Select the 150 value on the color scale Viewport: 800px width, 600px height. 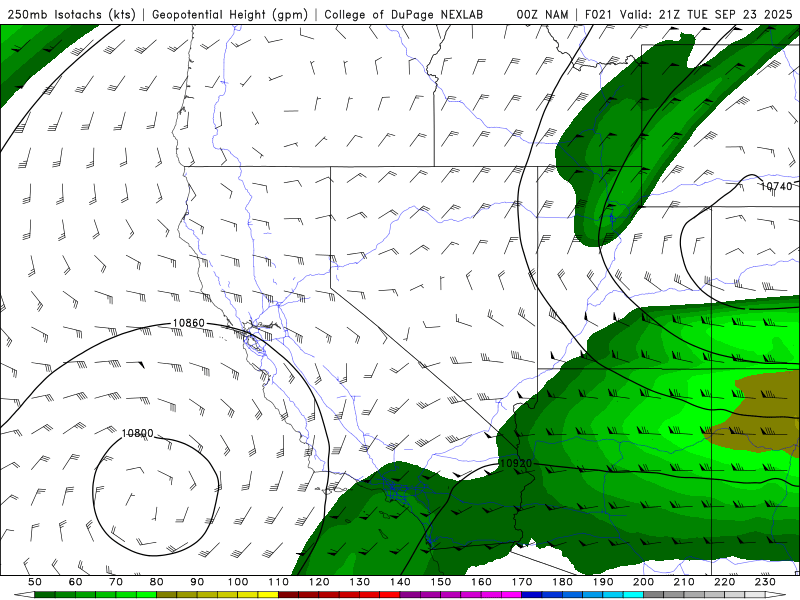[441, 582]
